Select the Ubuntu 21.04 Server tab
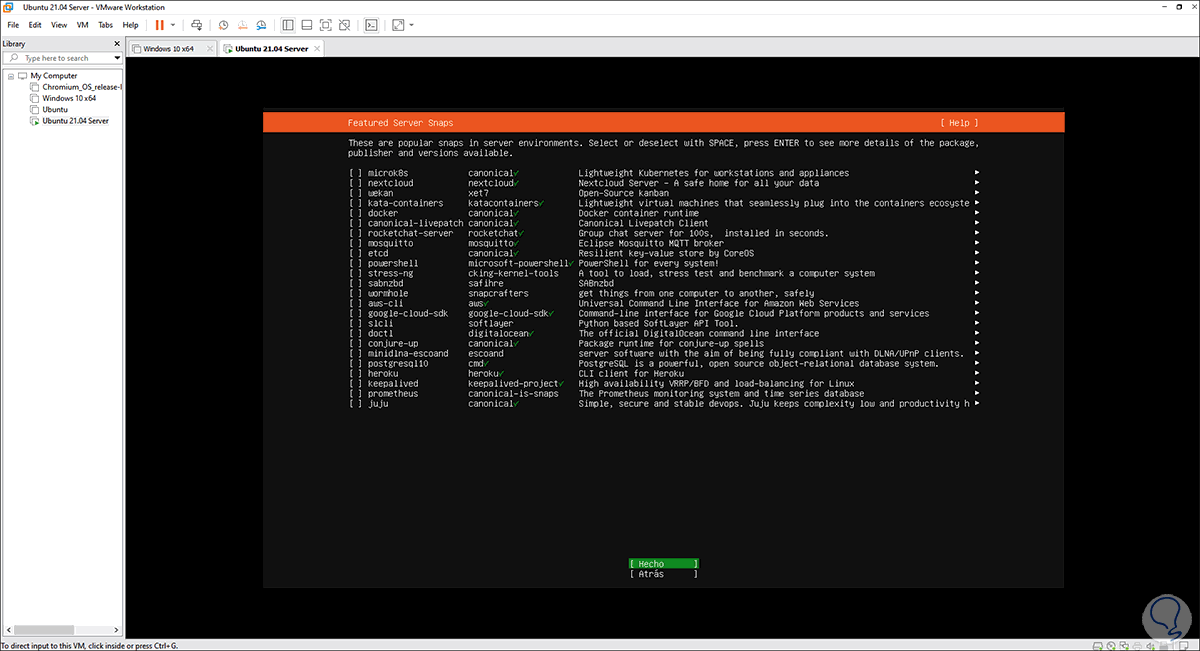1200x651 pixels. pyautogui.click(x=271, y=48)
